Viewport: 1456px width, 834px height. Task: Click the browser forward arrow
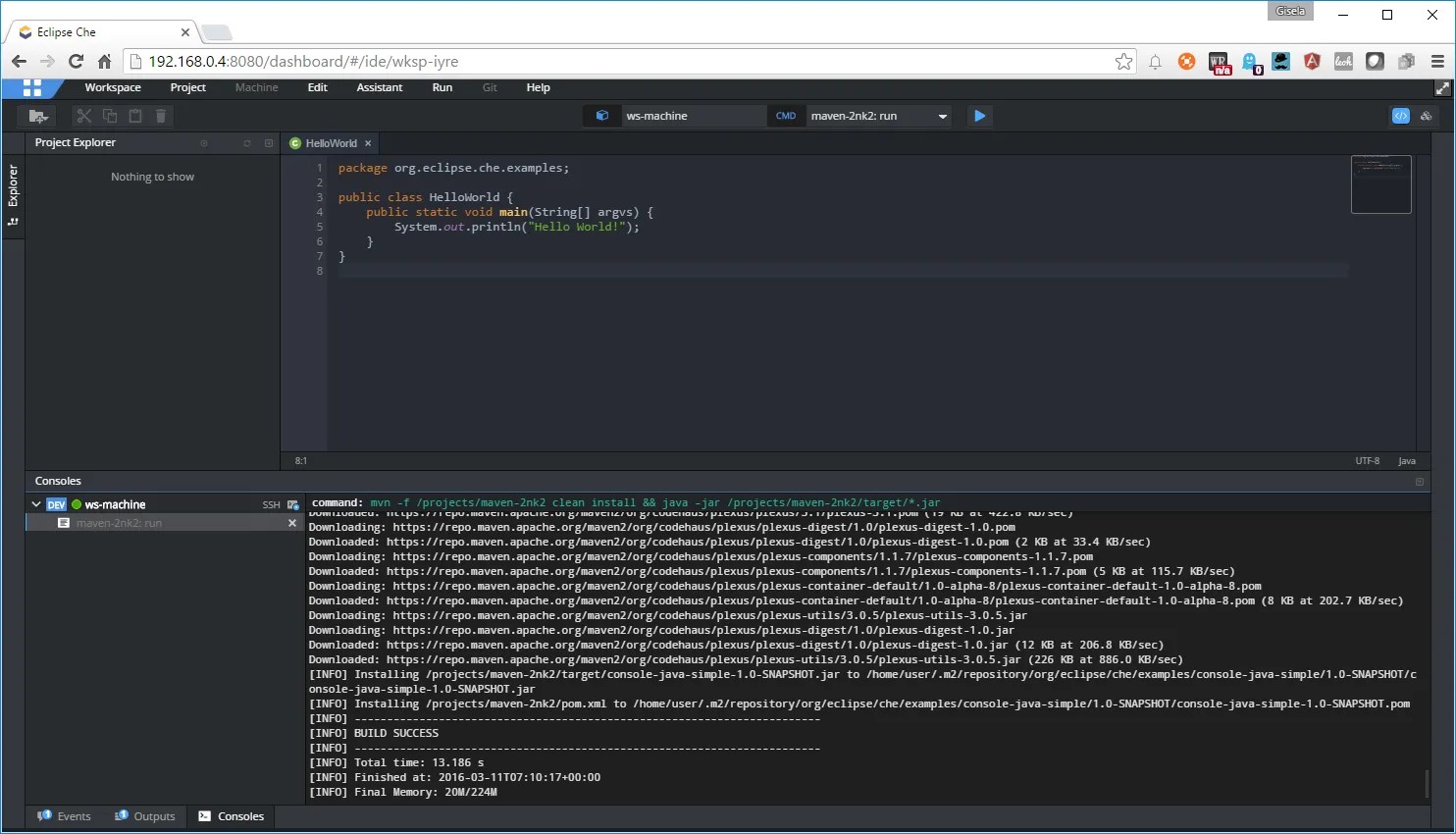(x=47, y=61)
